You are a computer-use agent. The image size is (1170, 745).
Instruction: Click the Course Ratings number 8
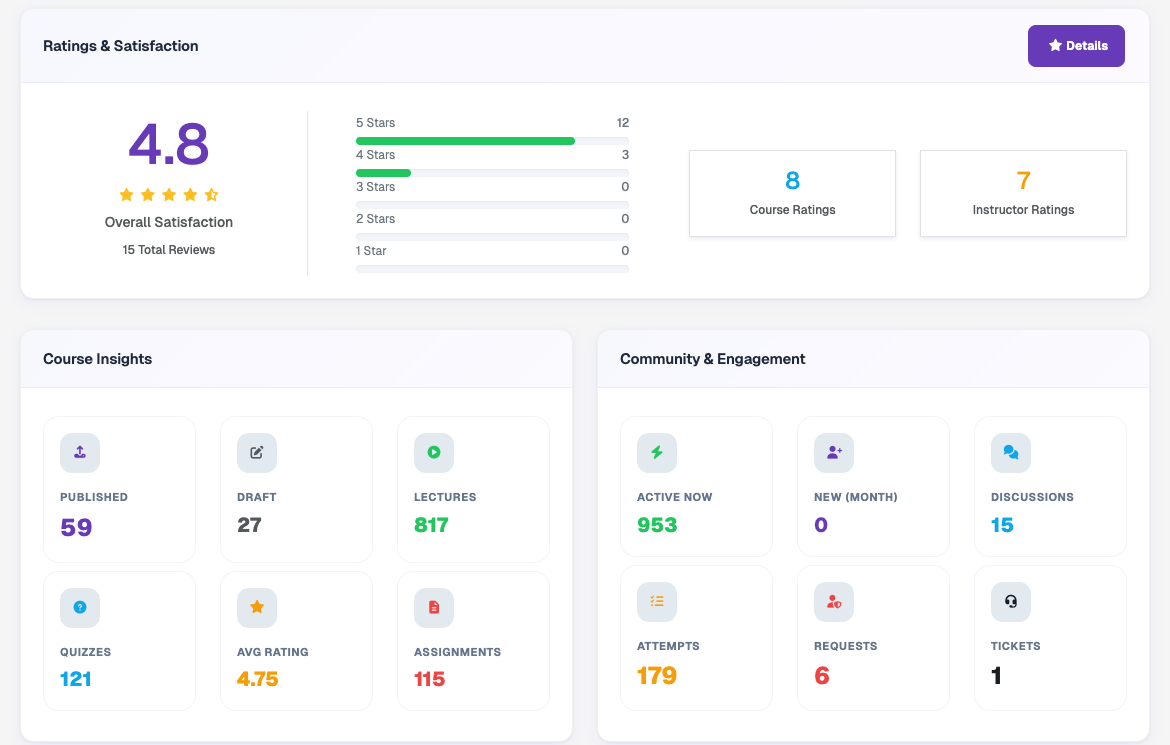792,181
